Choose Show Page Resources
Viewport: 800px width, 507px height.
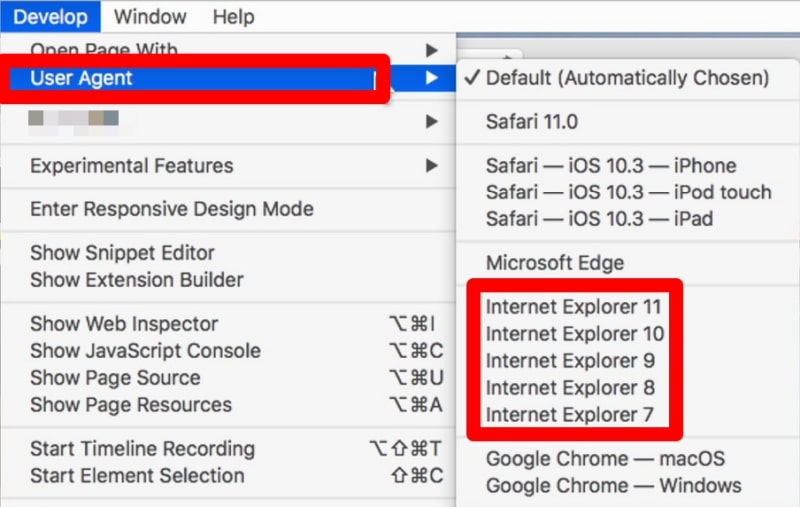tap(228, 405)
